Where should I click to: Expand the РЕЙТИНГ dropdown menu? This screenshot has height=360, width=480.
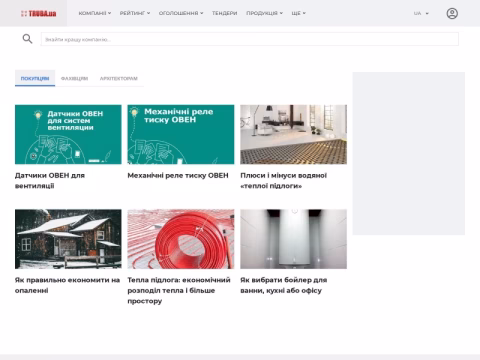point(135,13)
